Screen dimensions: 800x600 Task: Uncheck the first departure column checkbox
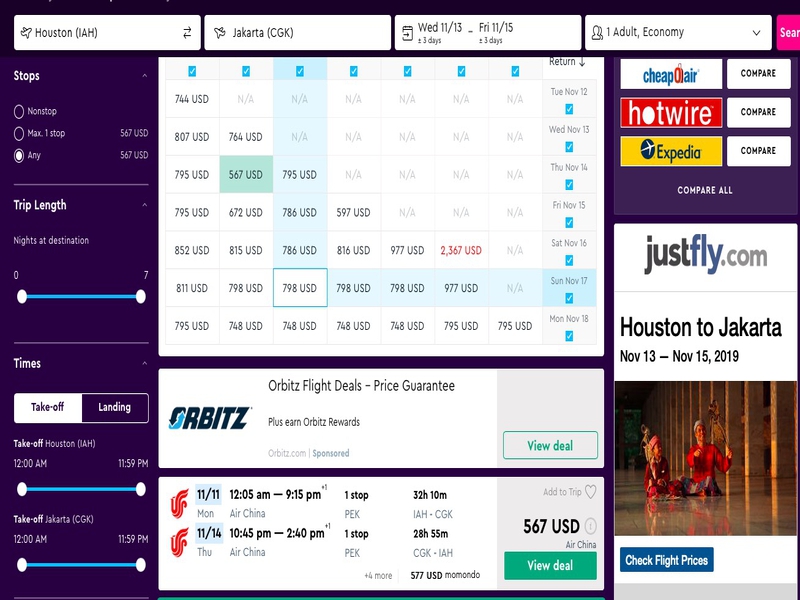tap(192, 71)
